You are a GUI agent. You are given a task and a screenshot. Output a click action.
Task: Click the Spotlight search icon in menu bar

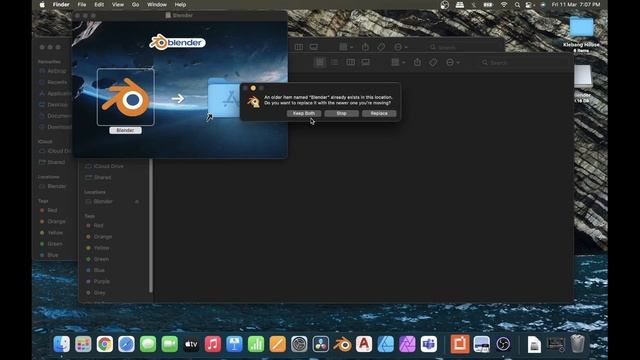click(517, 5)
